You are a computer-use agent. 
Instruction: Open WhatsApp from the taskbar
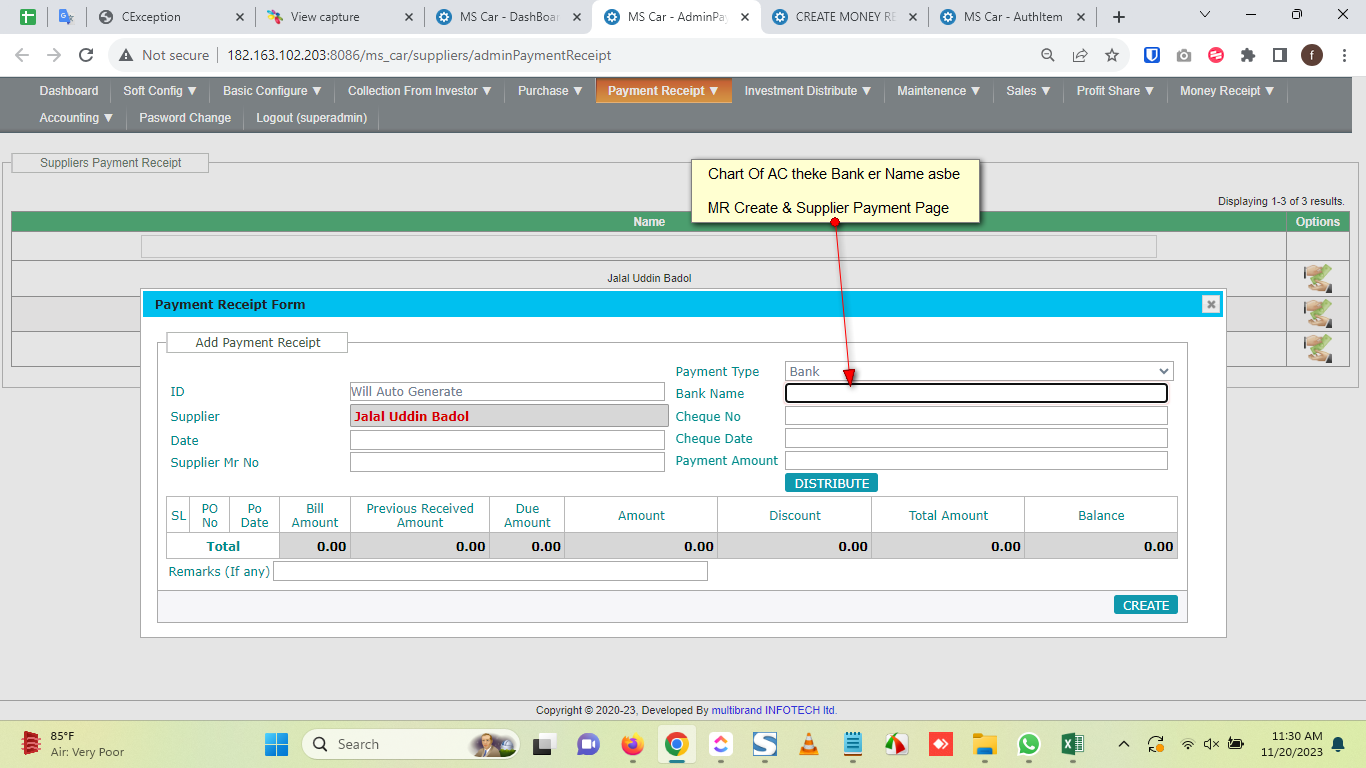pos(1029,744)
